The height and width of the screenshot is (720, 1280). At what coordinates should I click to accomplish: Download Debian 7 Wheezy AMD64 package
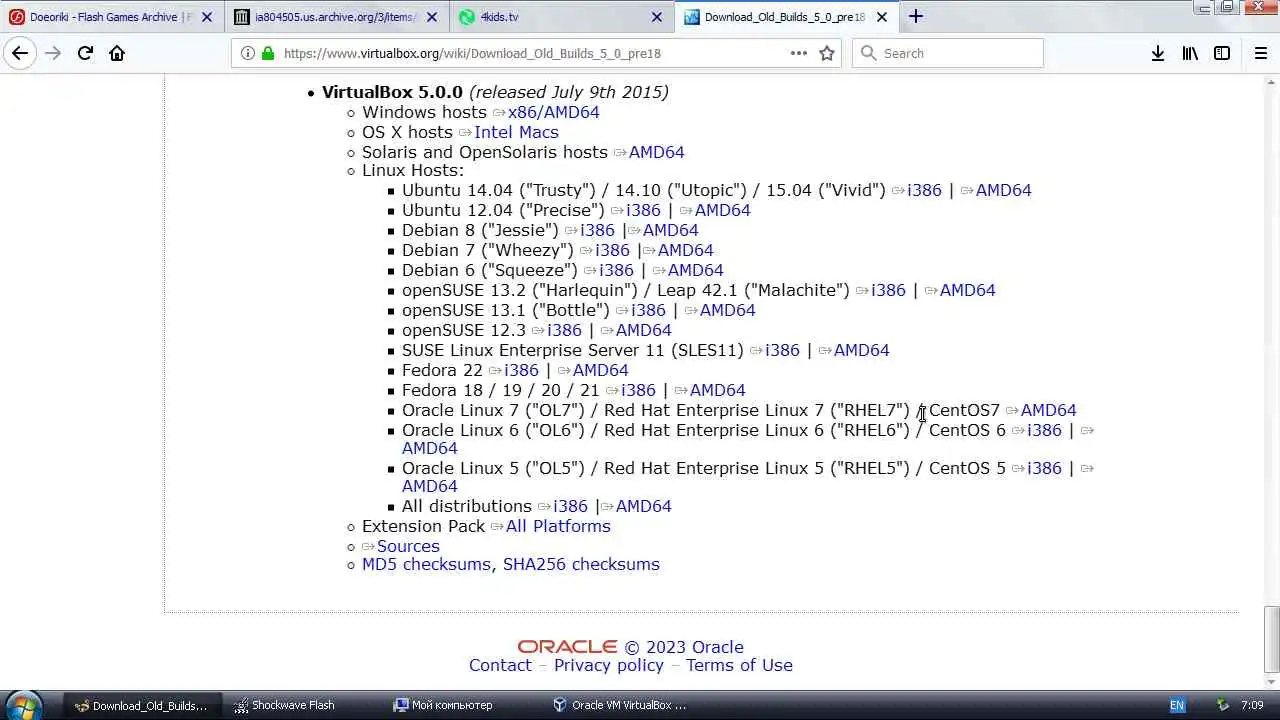(x=685, y=250)
